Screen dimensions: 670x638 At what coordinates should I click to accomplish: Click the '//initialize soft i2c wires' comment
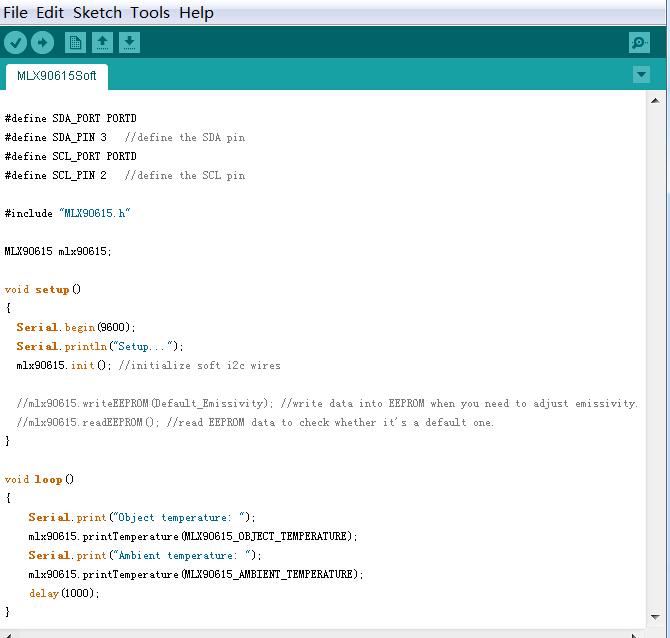pos(200,365)
